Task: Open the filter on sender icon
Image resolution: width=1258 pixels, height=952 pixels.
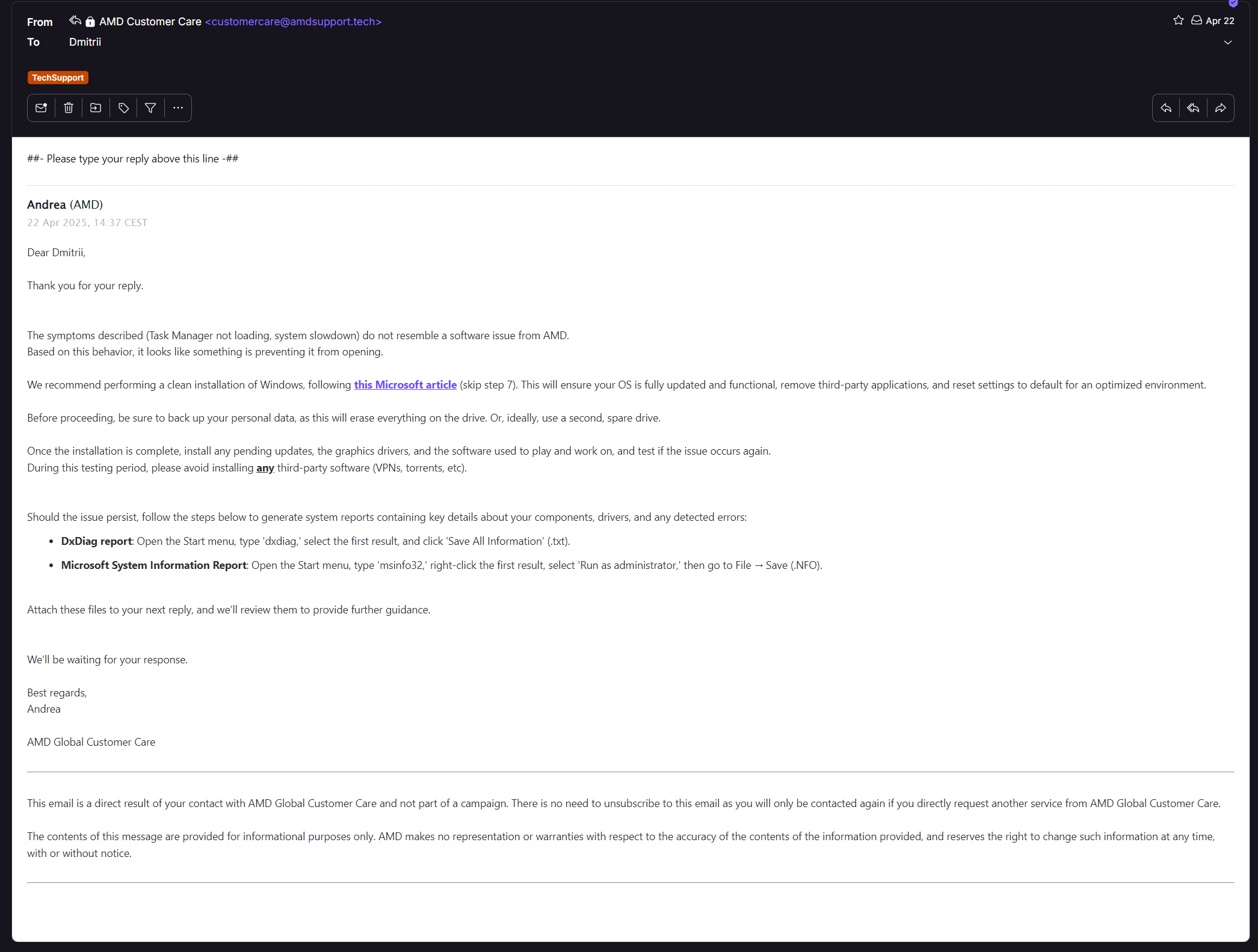Action: [x=150, y=108]
